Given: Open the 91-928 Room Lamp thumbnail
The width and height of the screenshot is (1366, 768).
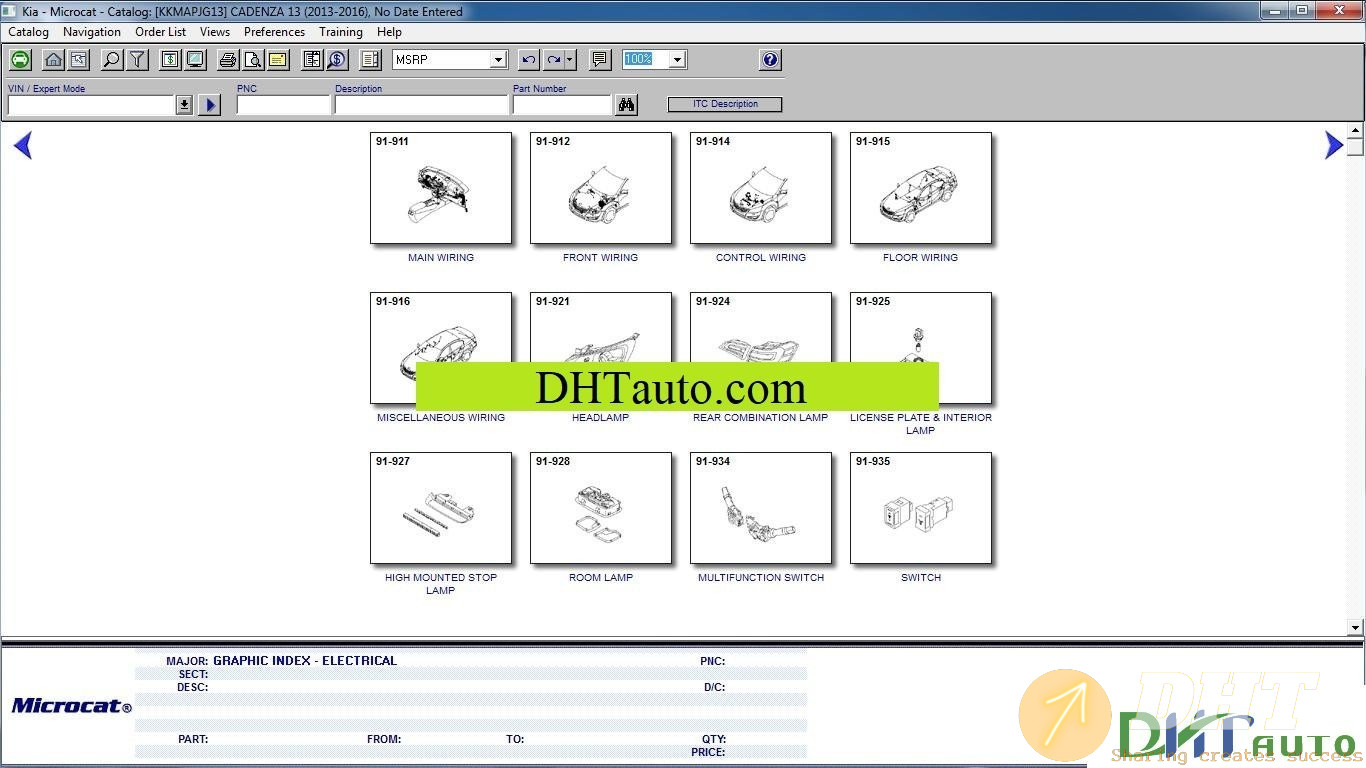Looking at the screenshot, I should (601, 508).
